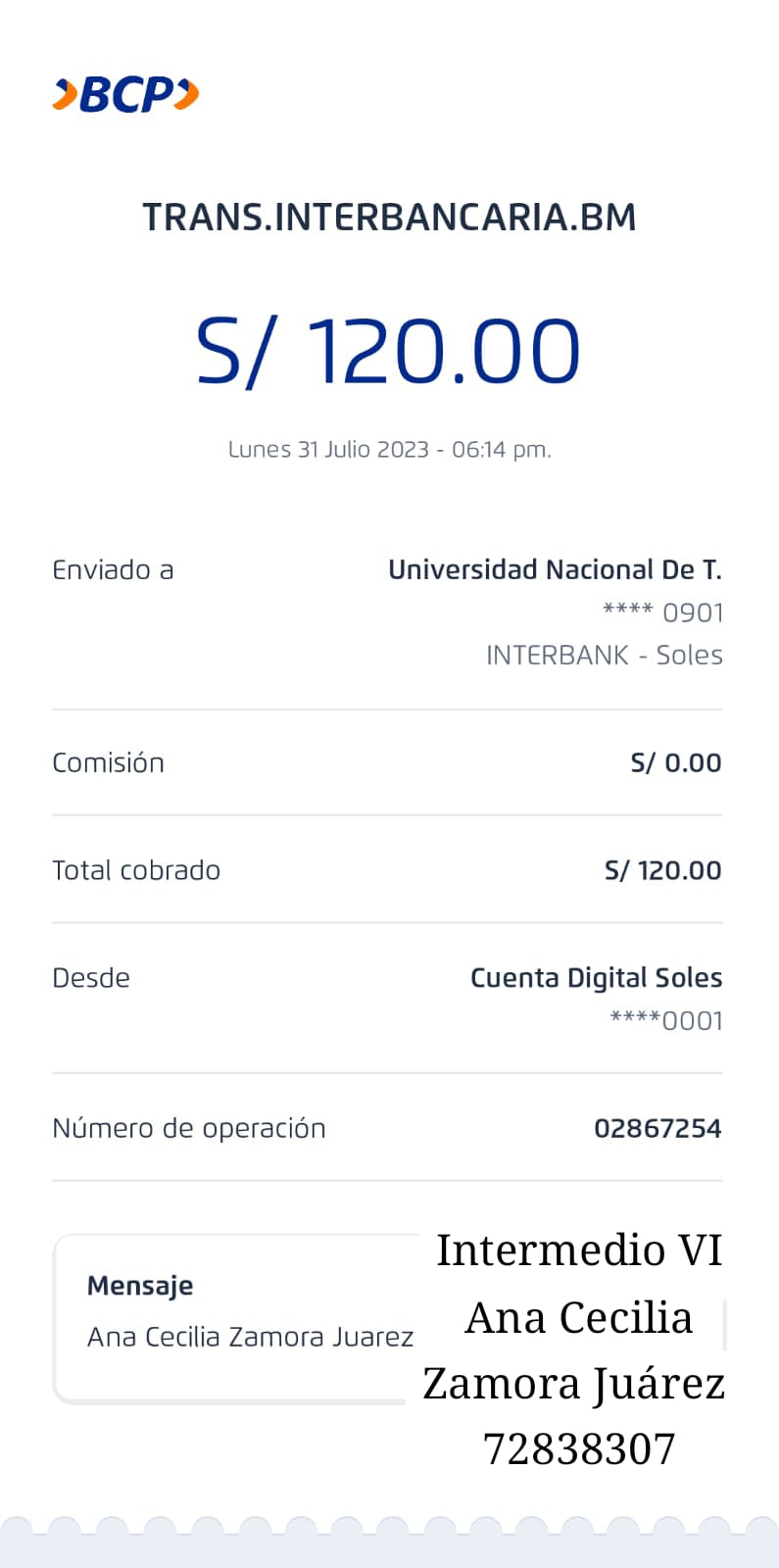The height and width of the screenshot is (1568, 779).
Task: Click the Número de operación label
Action: tap(189, 1128)
